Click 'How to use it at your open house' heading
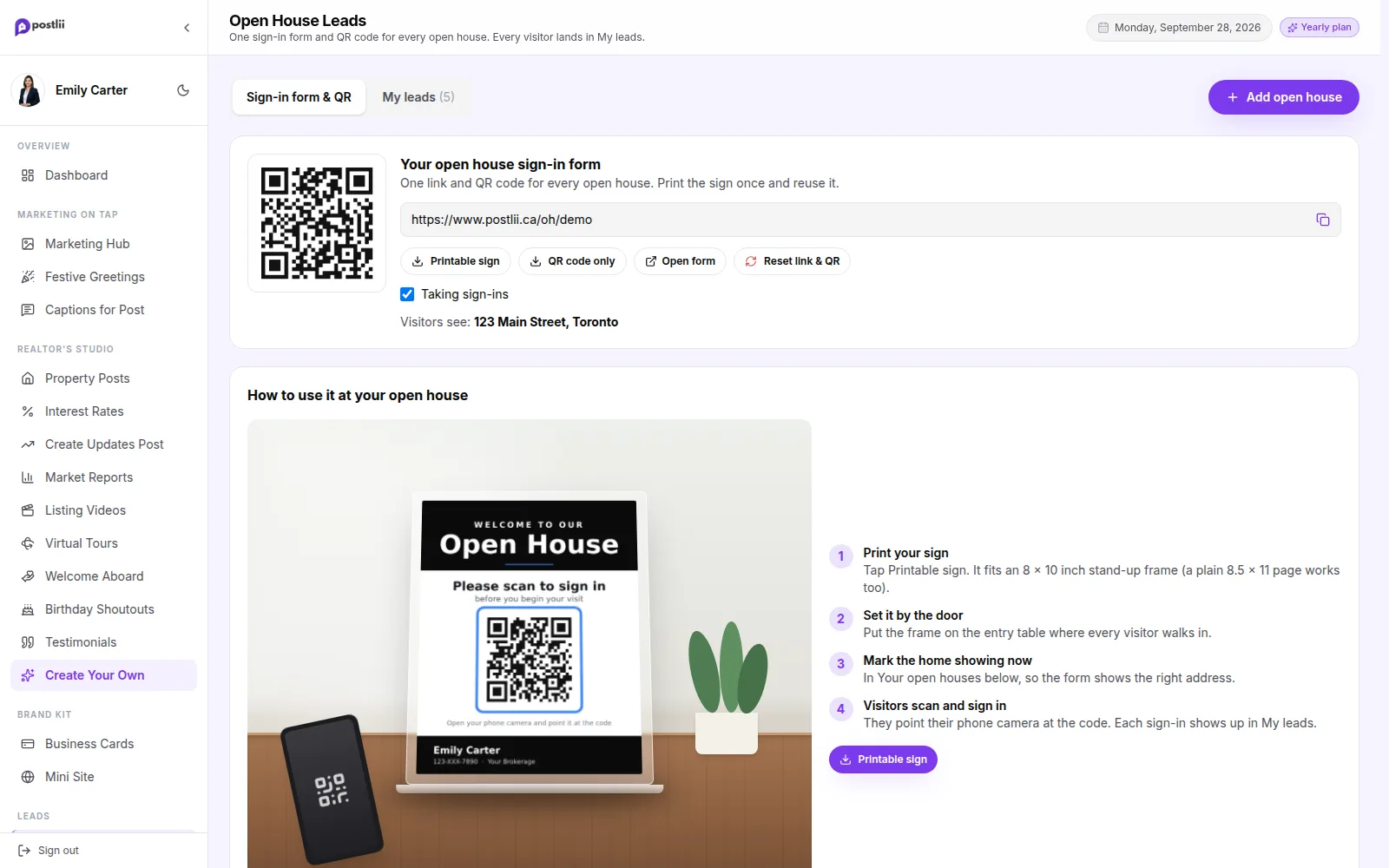The height and width of the screenshot is (868, 1389). pyautogui.click(x=358, y=396)
